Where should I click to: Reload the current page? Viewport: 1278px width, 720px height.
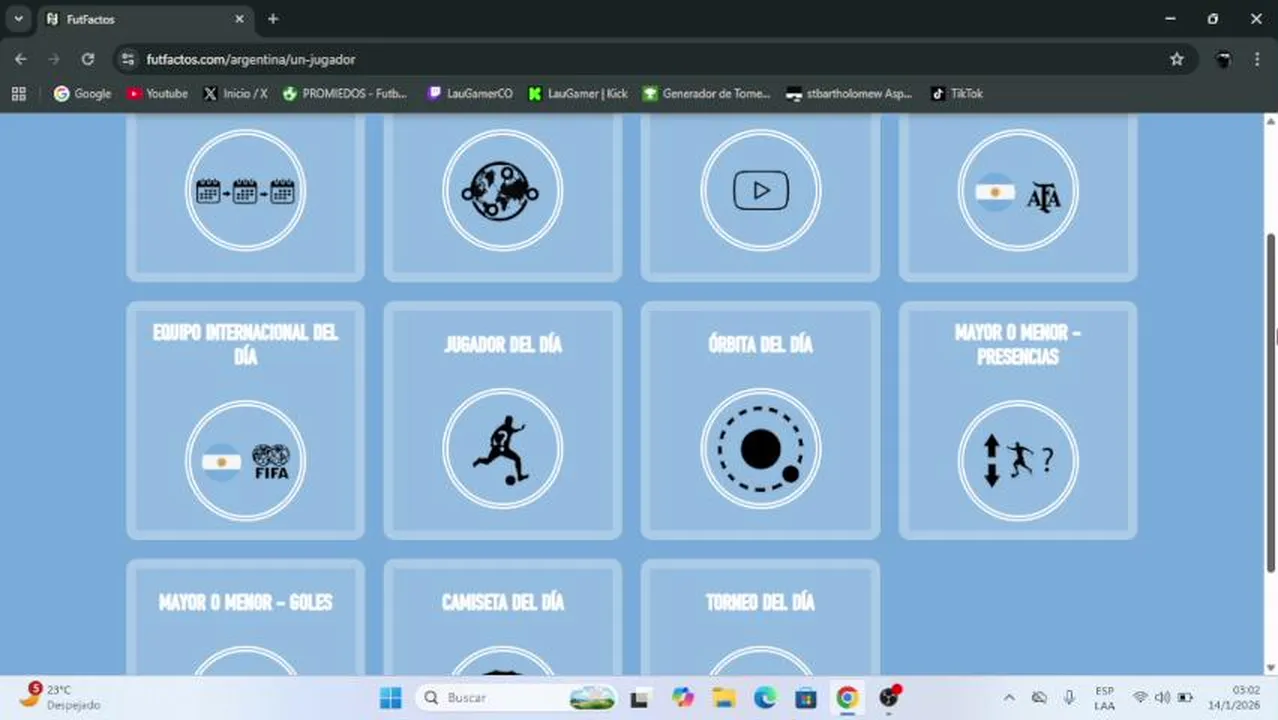point(88,59)
